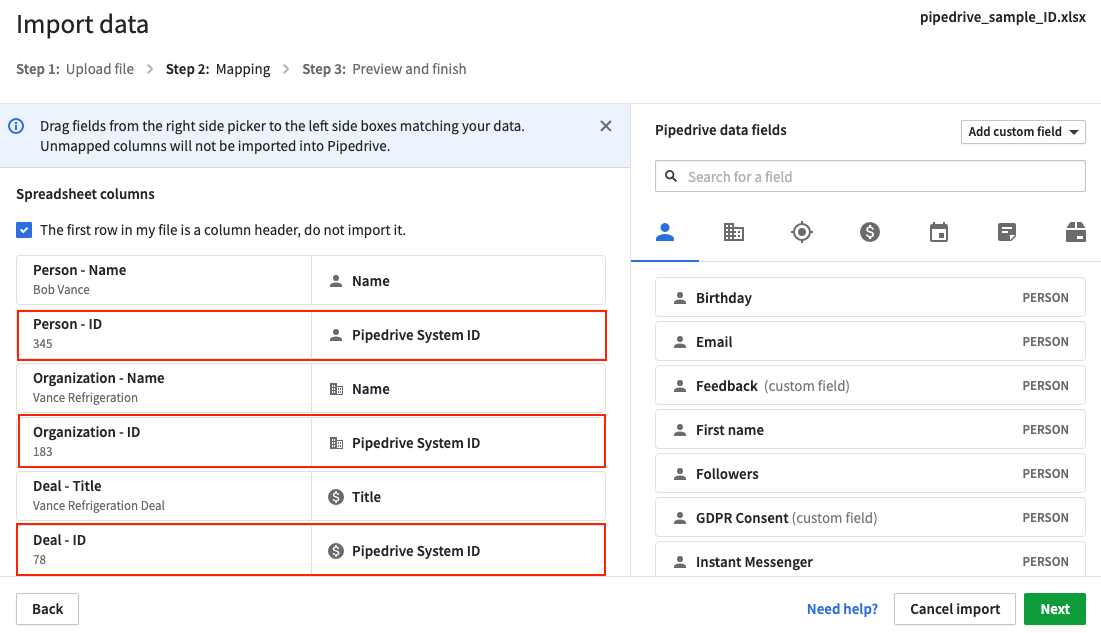Select the GDPR Consent custom field
The width and height of the screenshot is (1101, 633).
point(870,518)
